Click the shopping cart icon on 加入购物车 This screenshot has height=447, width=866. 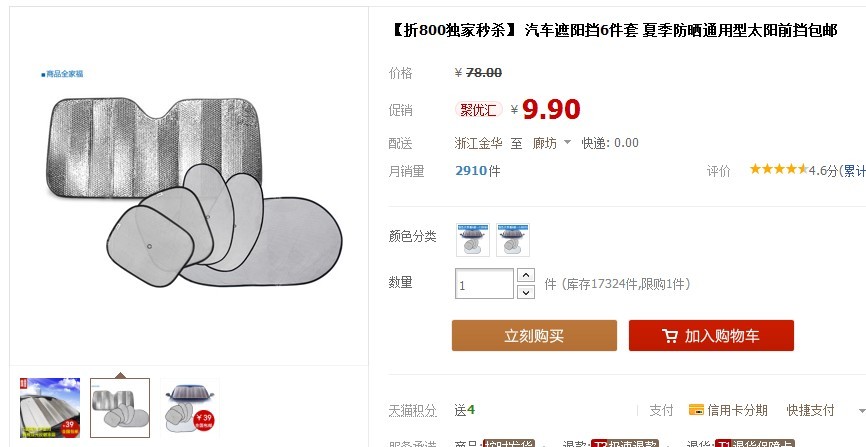670,336
